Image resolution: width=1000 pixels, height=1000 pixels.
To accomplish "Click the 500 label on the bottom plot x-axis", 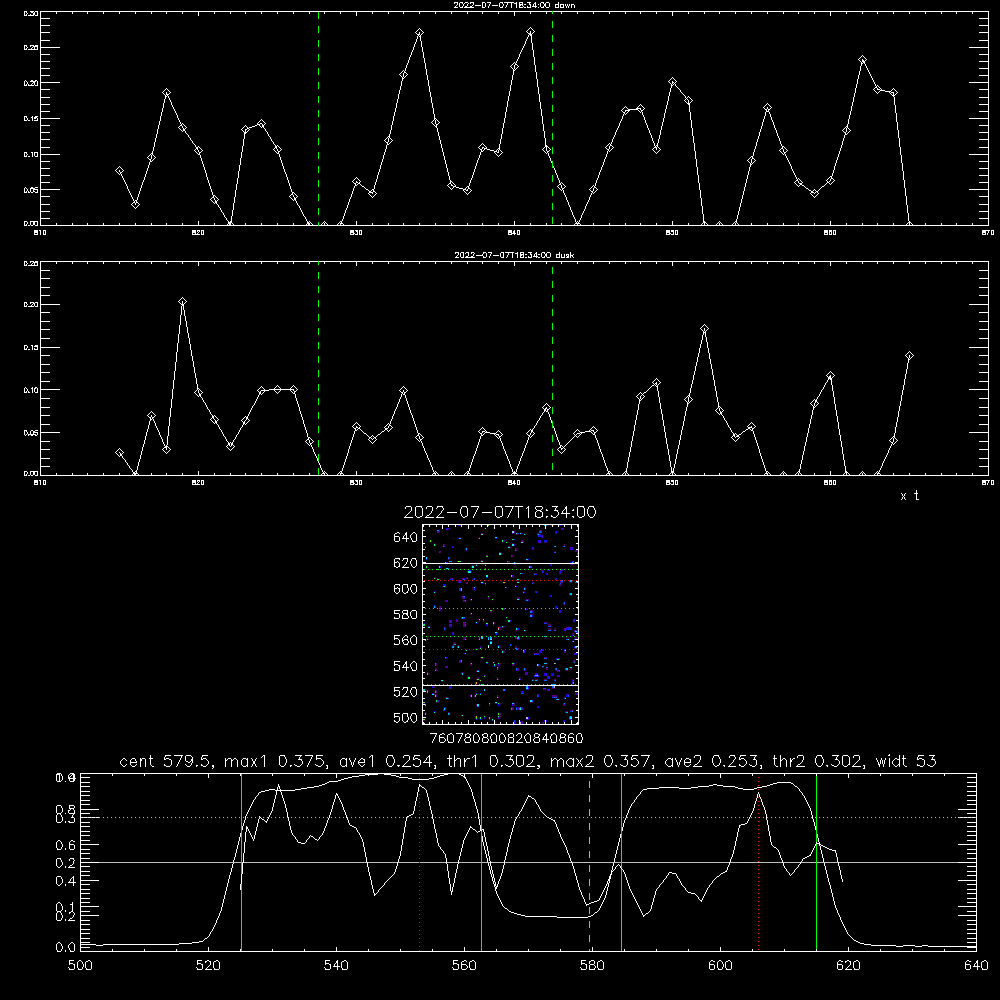I will 80,966.
